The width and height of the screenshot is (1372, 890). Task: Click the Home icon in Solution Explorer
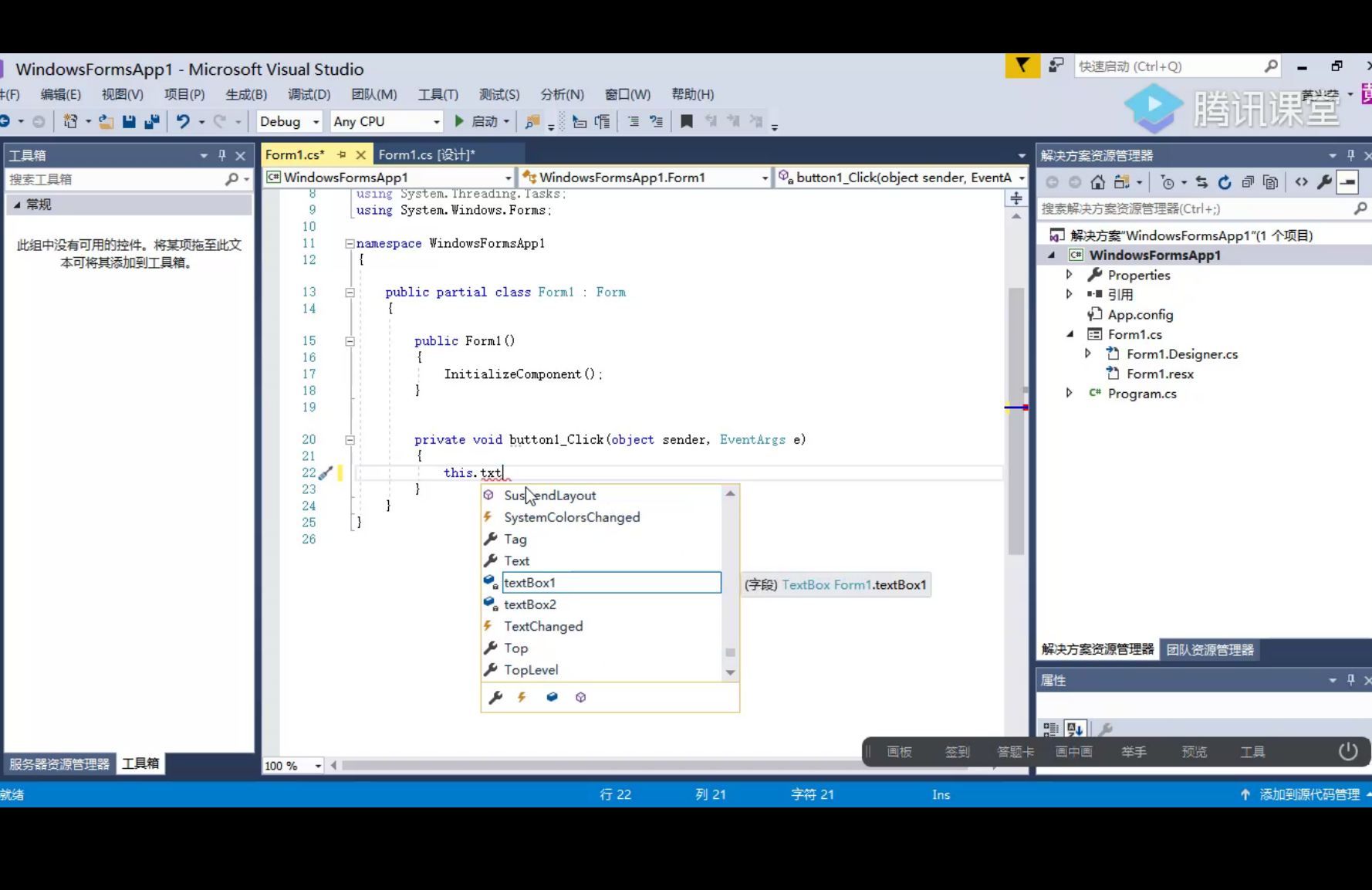point(1097,183)
